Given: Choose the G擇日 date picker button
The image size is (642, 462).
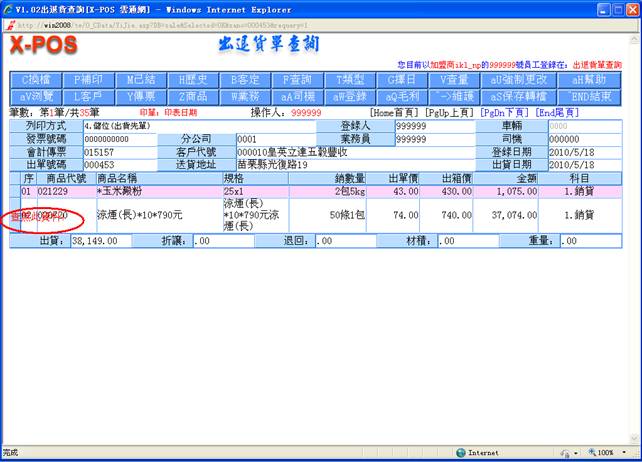Looking at the screenshot, I should pyautogui.click(x=401, y=79).
